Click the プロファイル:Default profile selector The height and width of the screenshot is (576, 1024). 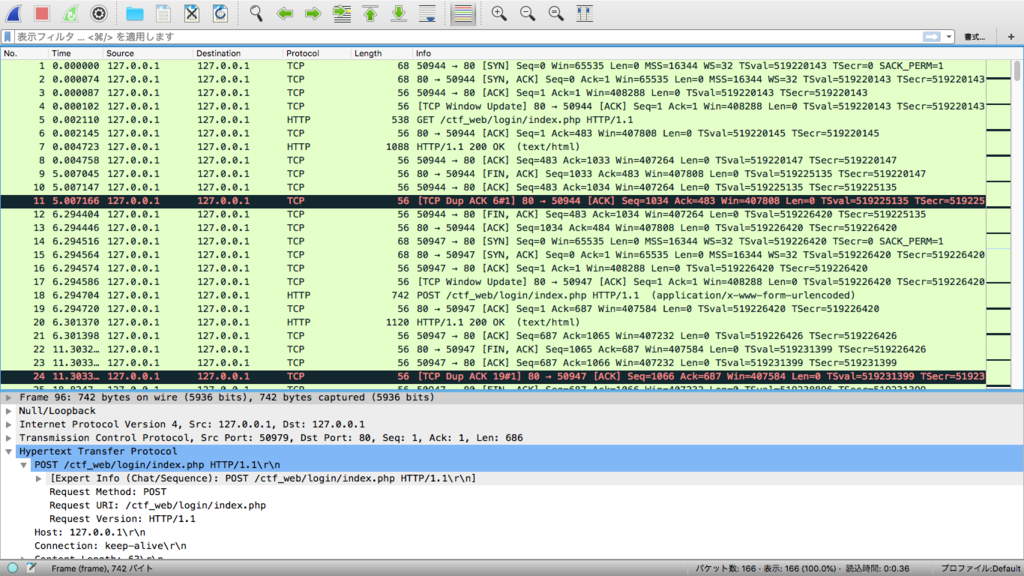click(980, 568)
